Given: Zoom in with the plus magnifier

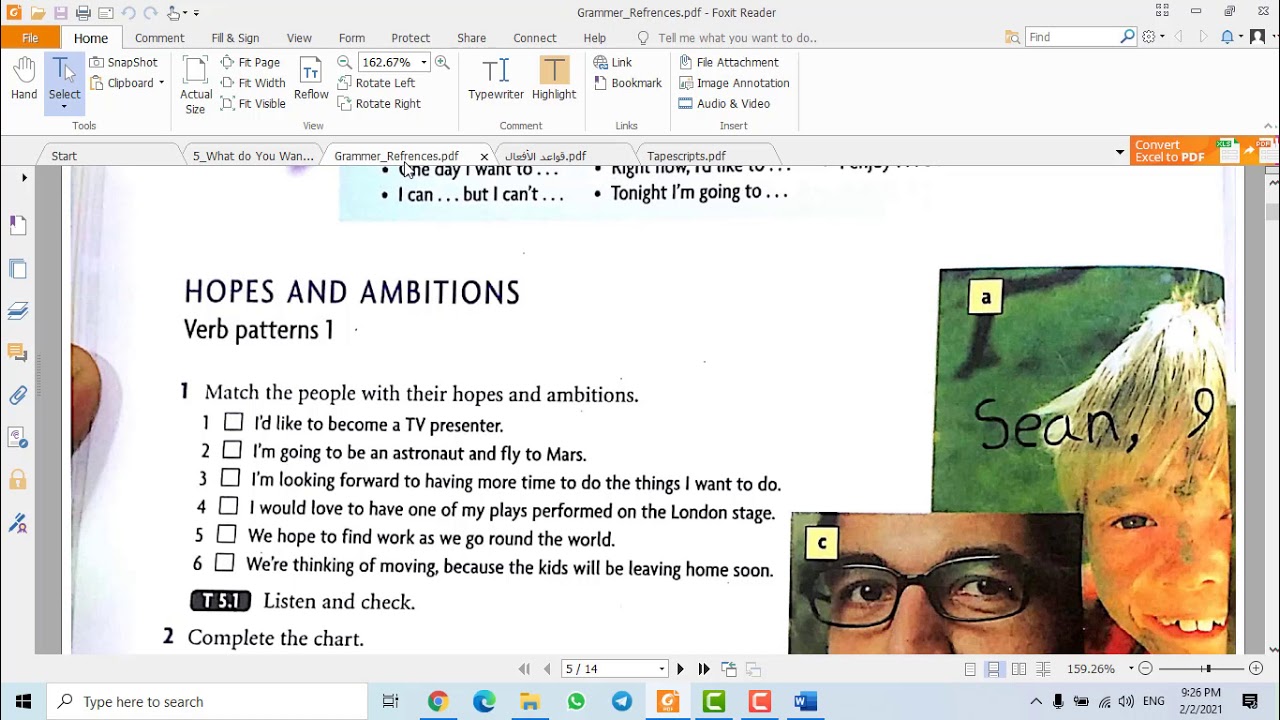Looking at the screenshot, I should coord(442,62).
